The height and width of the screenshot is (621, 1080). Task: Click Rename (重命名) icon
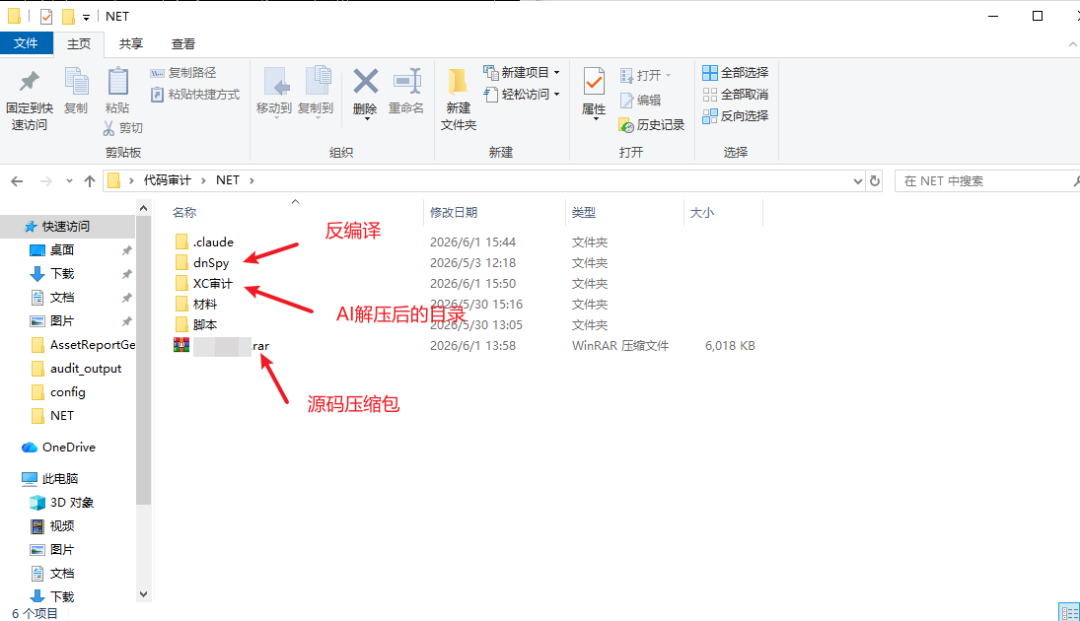point(406,81)
